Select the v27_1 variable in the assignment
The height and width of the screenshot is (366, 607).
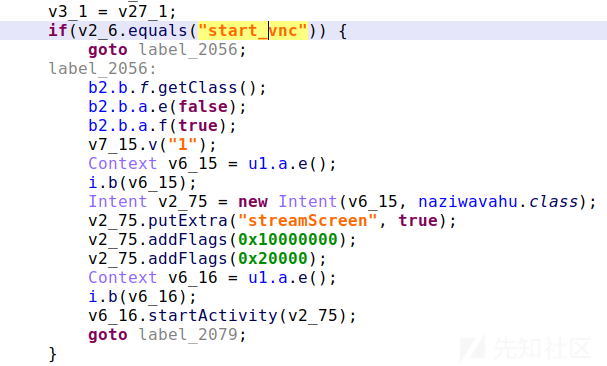pos(142,12)
